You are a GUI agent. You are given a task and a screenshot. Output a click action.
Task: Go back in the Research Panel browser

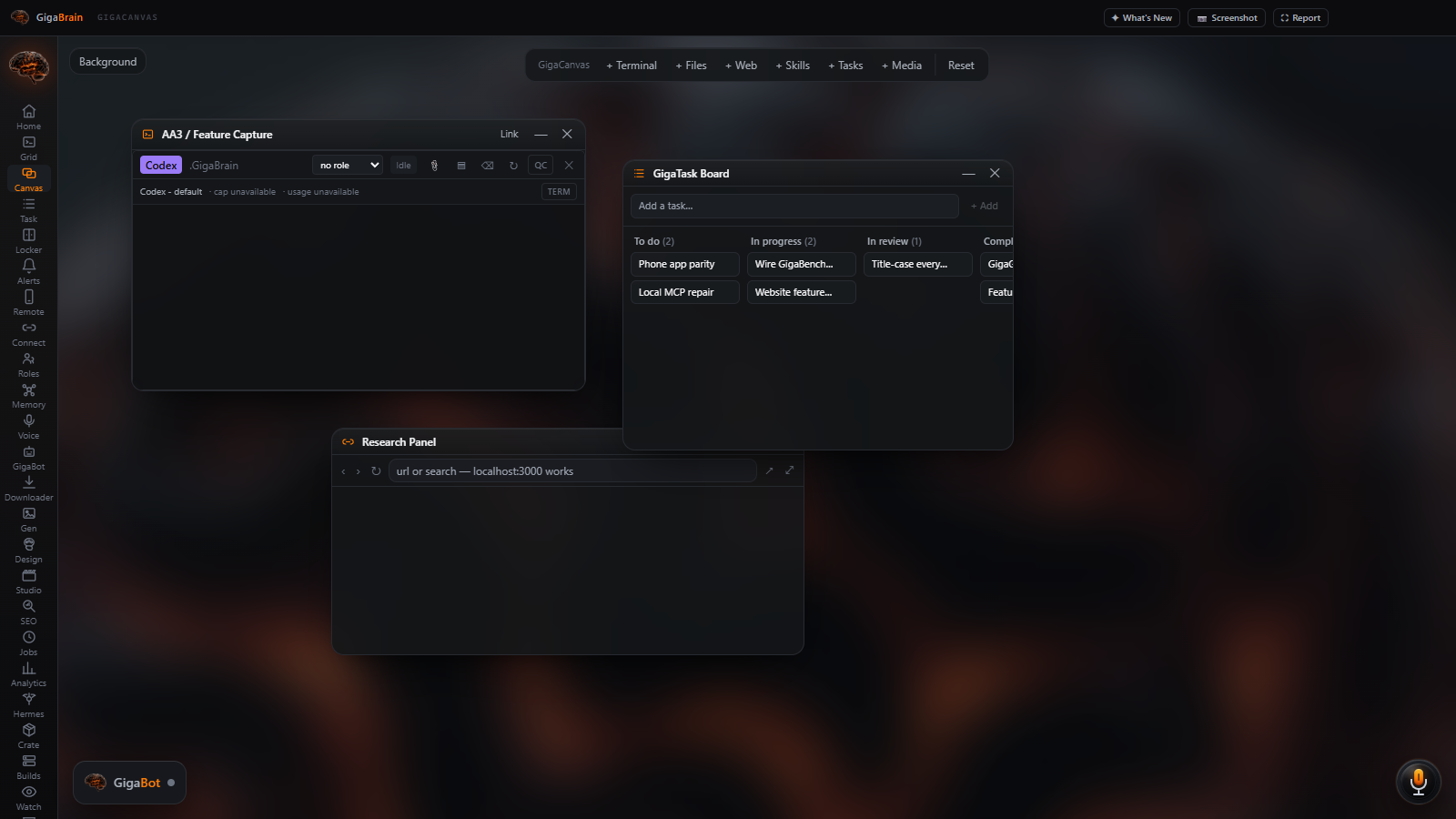click(x=343, y=471)
